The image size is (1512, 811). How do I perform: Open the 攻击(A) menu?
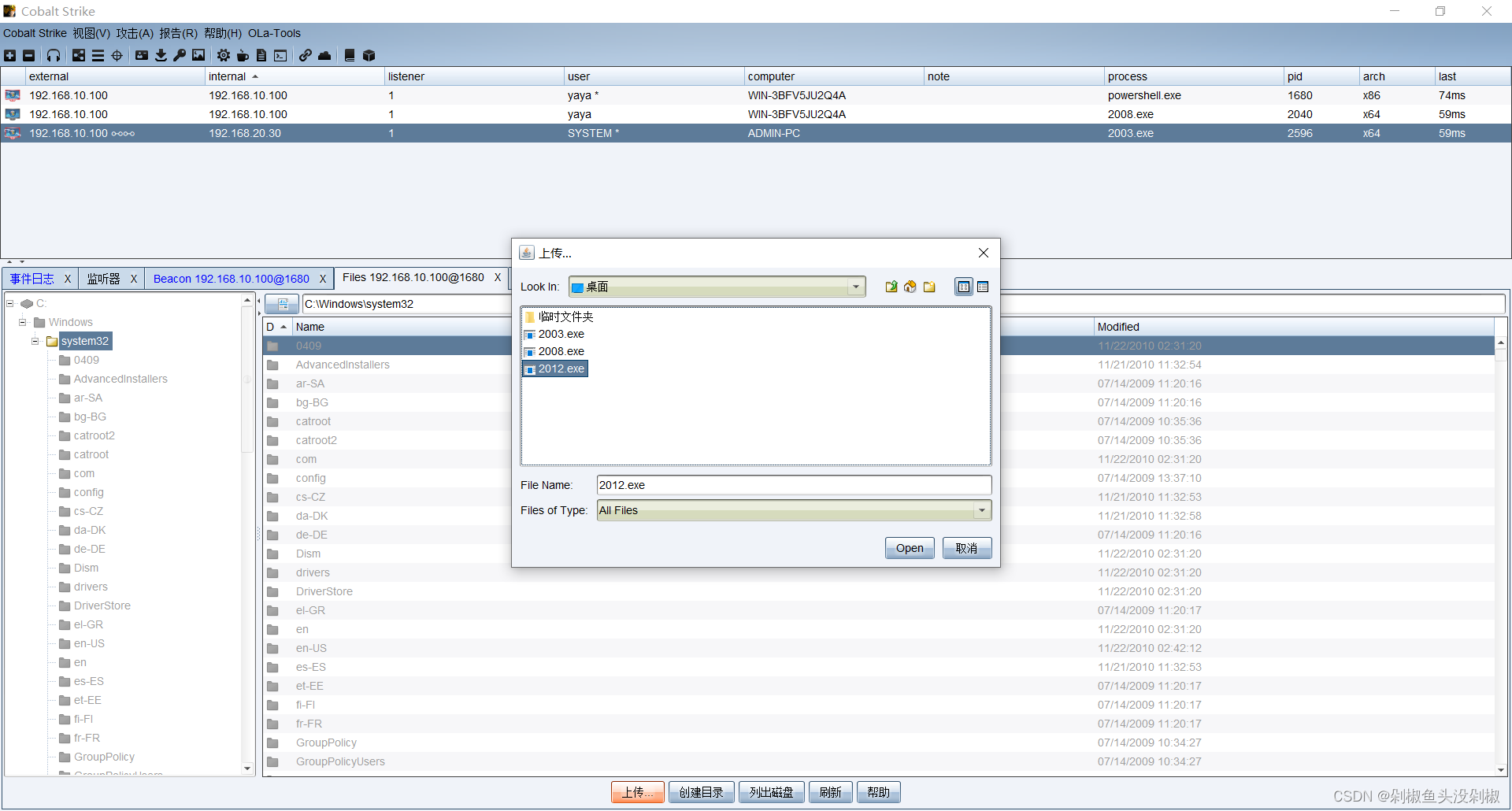[x=135, y=33]
